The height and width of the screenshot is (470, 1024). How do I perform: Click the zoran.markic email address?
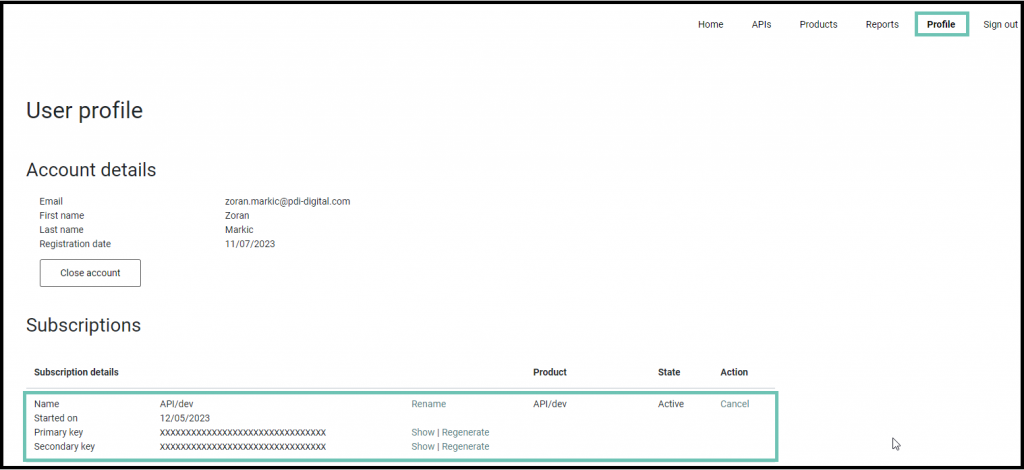pyautogui.click(x=287, y=201)
